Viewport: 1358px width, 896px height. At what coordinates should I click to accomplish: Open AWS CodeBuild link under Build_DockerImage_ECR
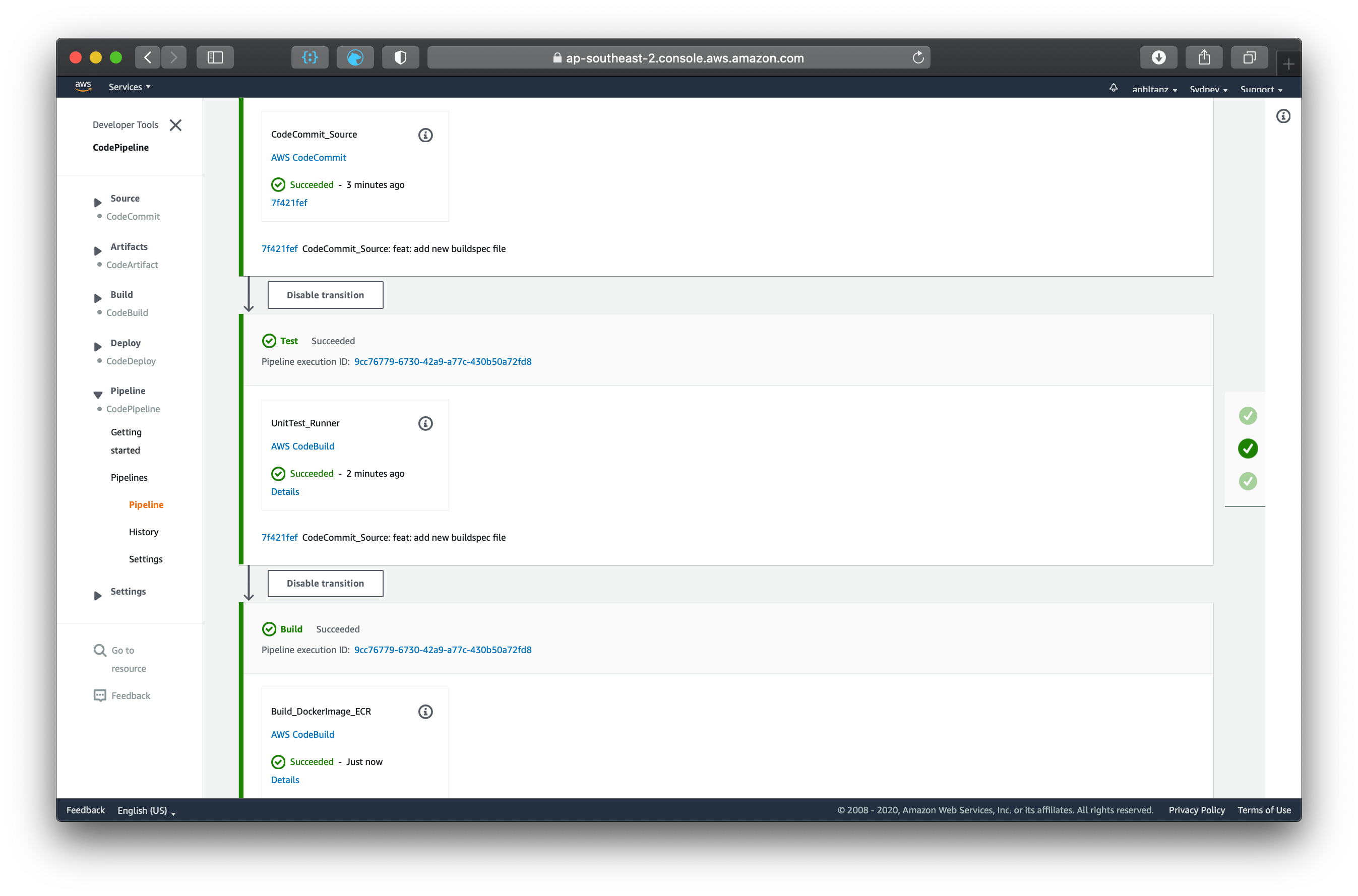(x=303, y=734)
